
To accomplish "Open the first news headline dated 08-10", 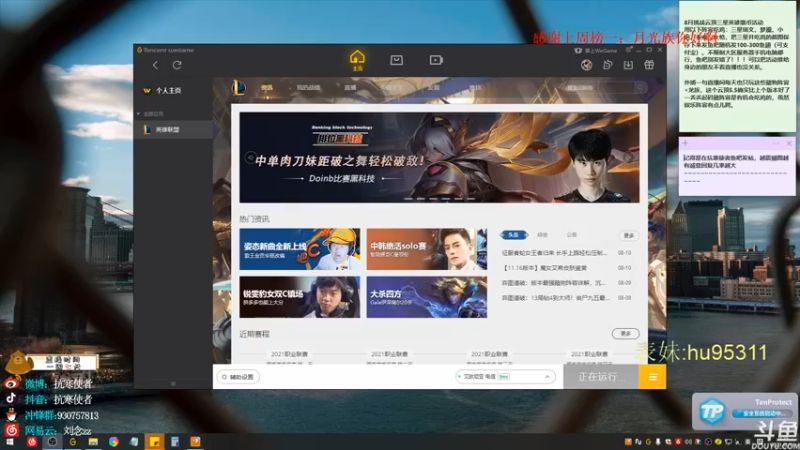I will (555, 253).
